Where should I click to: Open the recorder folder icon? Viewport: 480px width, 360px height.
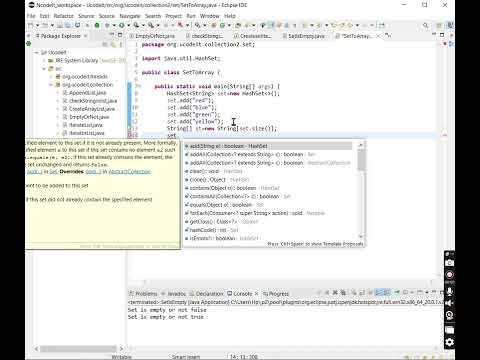coord(449,330)
